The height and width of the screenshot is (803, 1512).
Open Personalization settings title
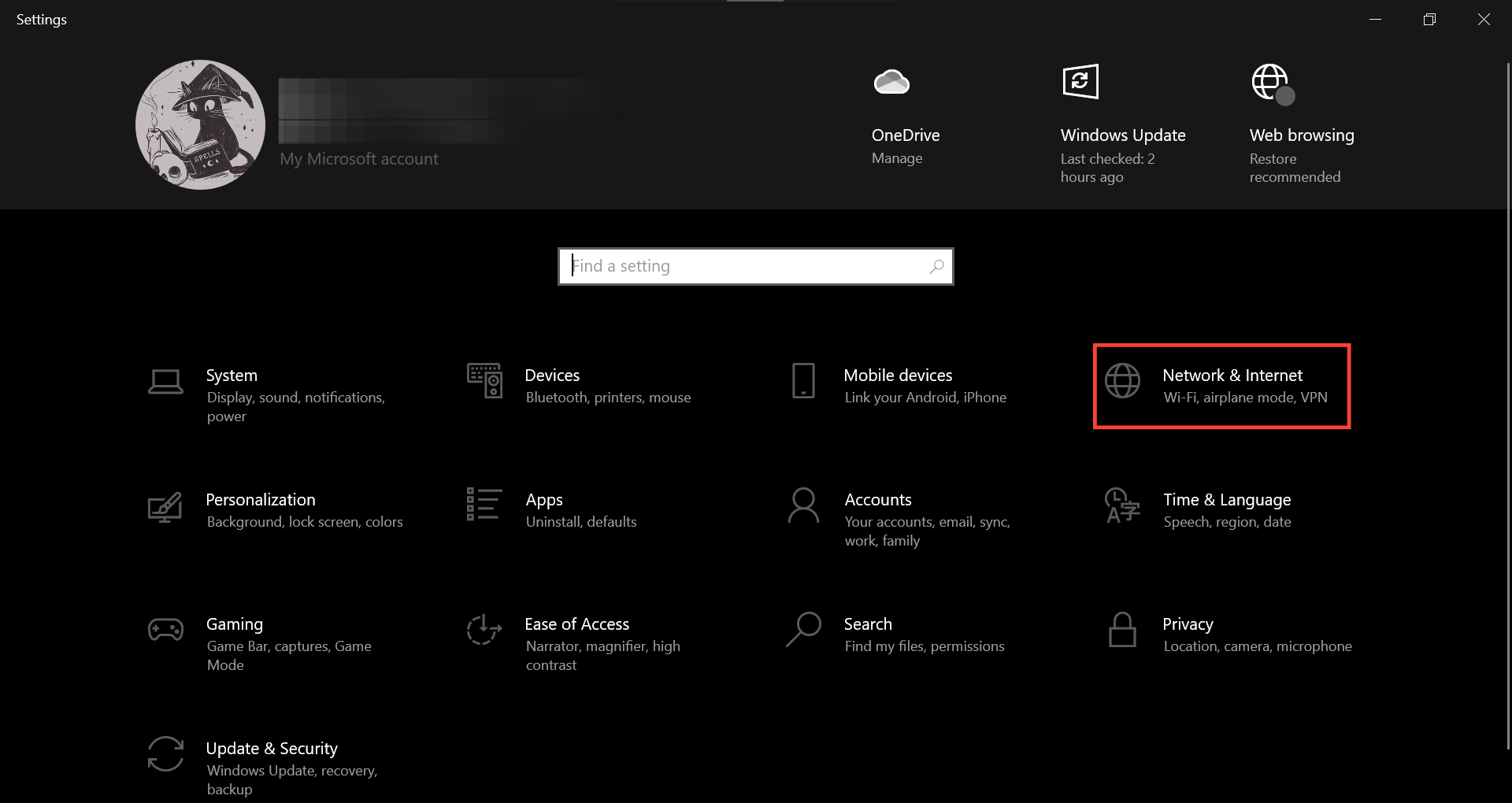click(261, 500)
